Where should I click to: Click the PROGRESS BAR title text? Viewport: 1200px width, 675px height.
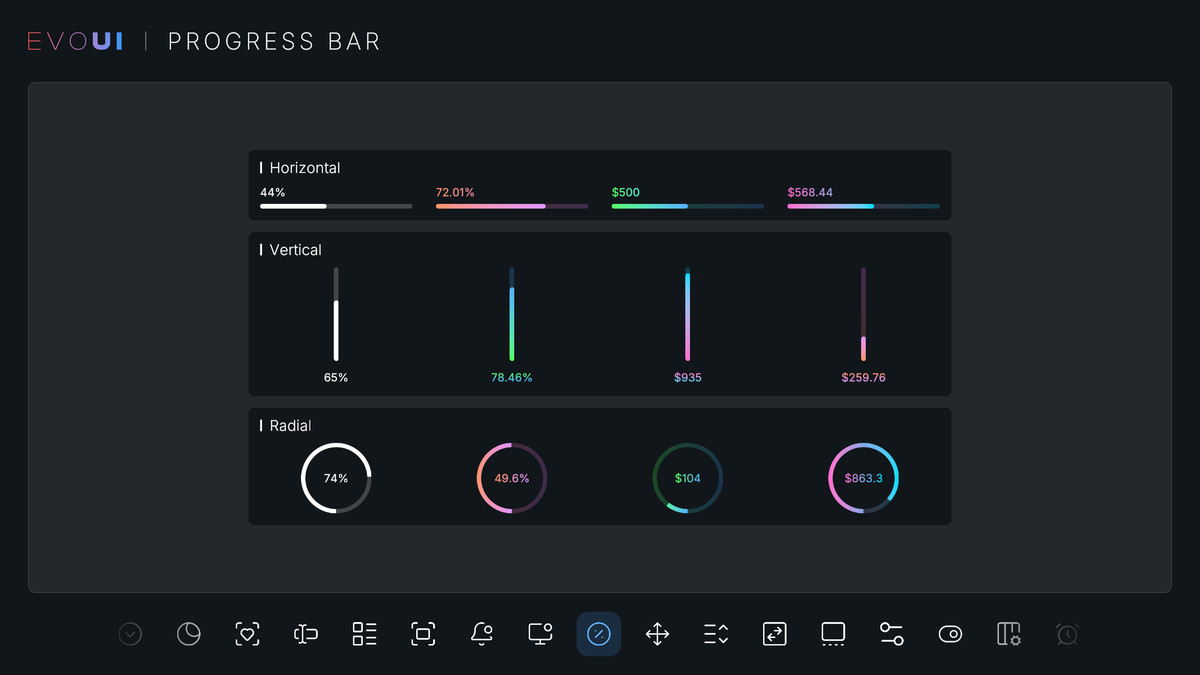274,41
